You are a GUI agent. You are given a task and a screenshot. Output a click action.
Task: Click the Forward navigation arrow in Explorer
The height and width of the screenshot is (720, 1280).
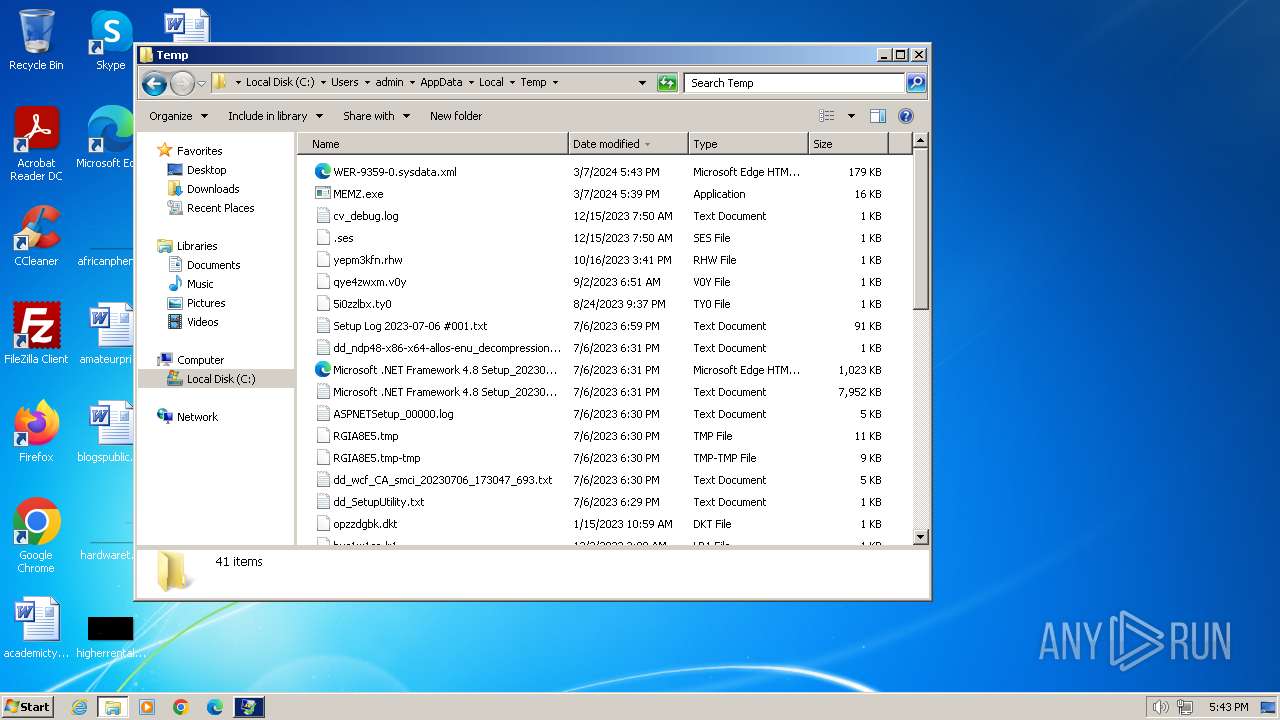click(x=182, y=83)
